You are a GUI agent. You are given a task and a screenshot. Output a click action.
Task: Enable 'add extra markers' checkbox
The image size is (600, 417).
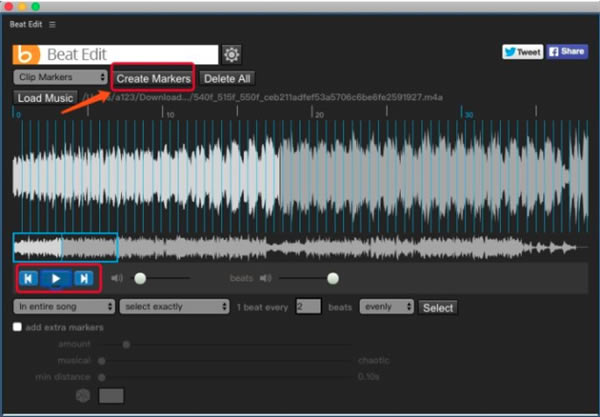17,327
